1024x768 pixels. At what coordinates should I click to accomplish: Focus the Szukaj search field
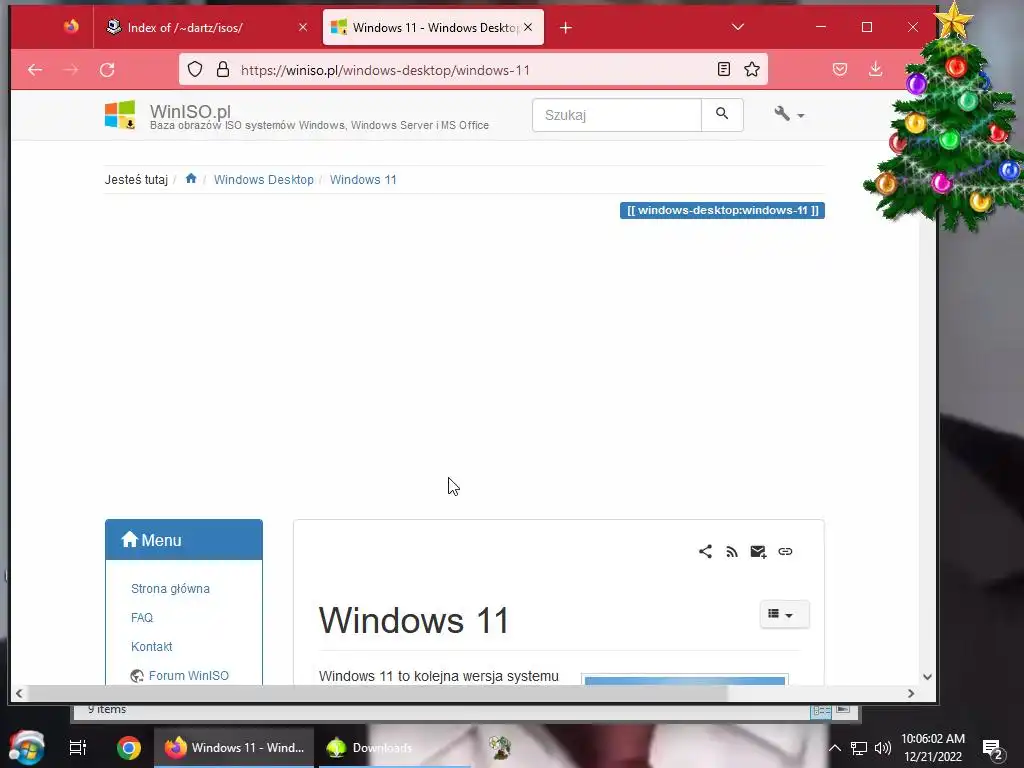click(616, 115)
